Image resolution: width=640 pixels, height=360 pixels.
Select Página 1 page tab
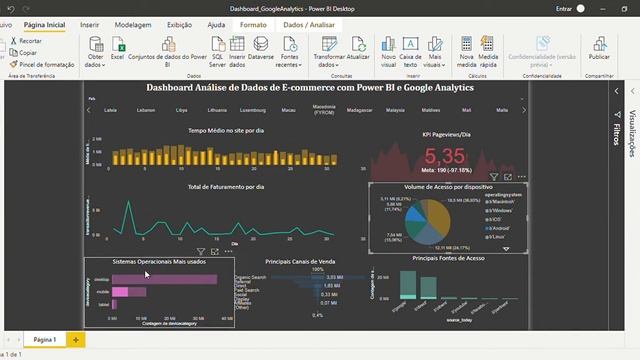coord(44,340)
